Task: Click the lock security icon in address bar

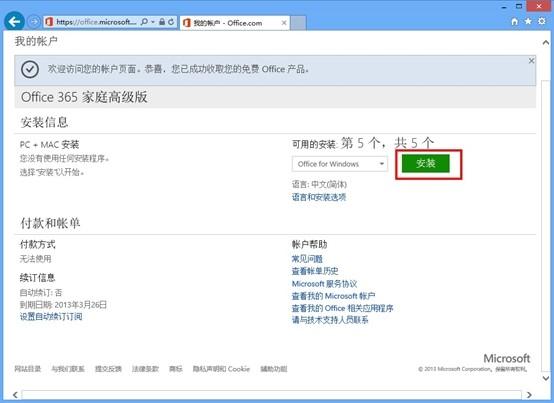Action: click(x=162, y=22)
